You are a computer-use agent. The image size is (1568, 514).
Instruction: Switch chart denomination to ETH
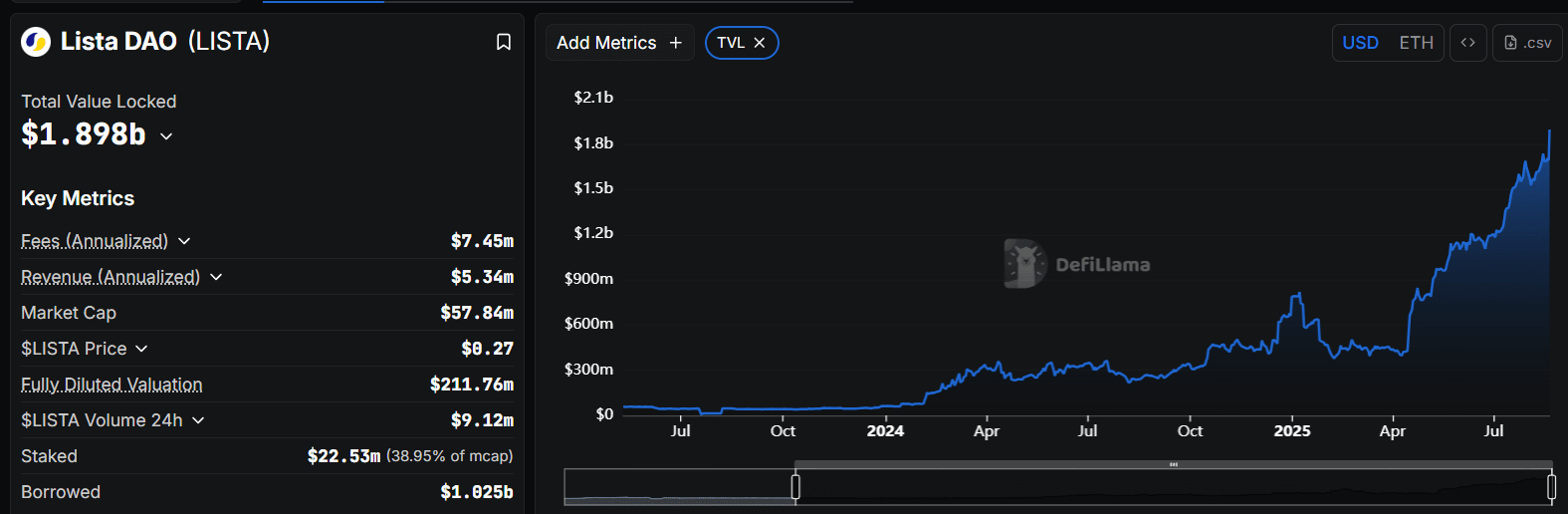pos(1416,43)
